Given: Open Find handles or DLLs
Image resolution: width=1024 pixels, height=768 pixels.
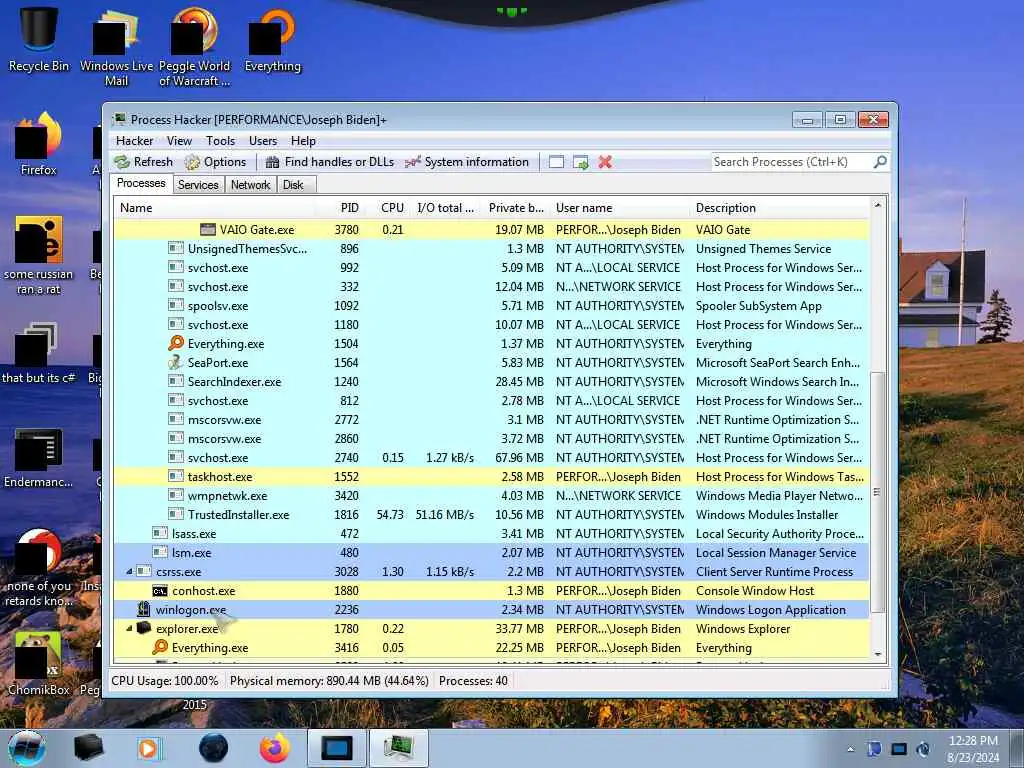Looking at the screenshot, I should (330, 162).
